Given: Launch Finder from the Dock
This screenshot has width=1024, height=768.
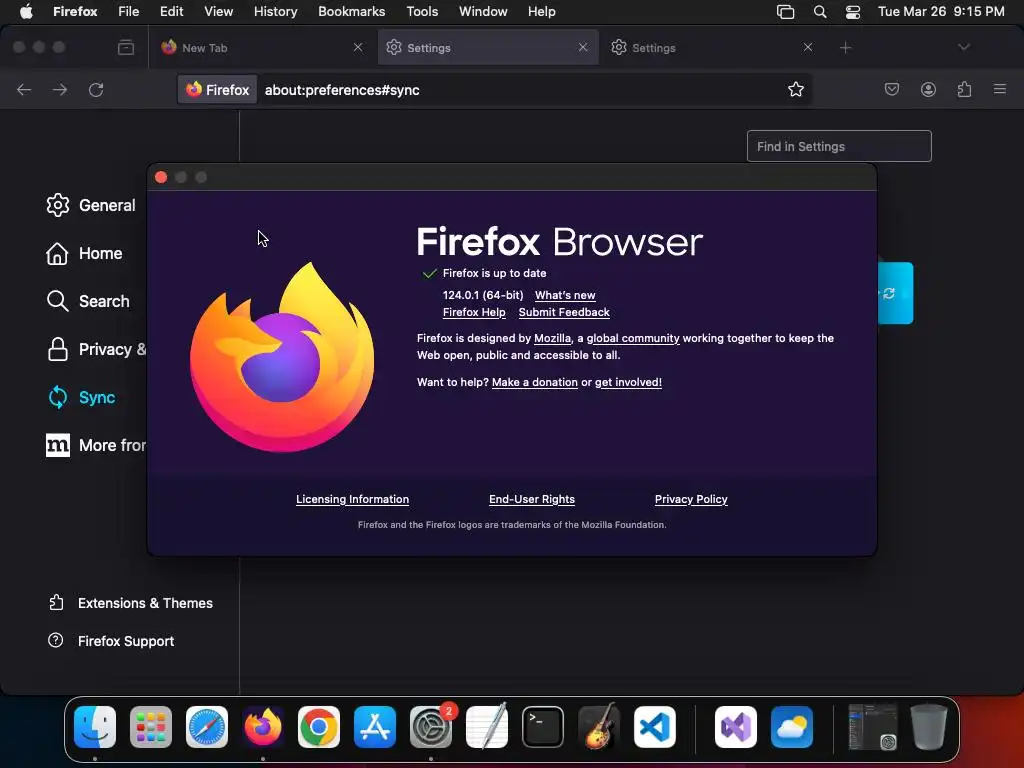Looking at the screenshot, I should (x=95, y=727).
